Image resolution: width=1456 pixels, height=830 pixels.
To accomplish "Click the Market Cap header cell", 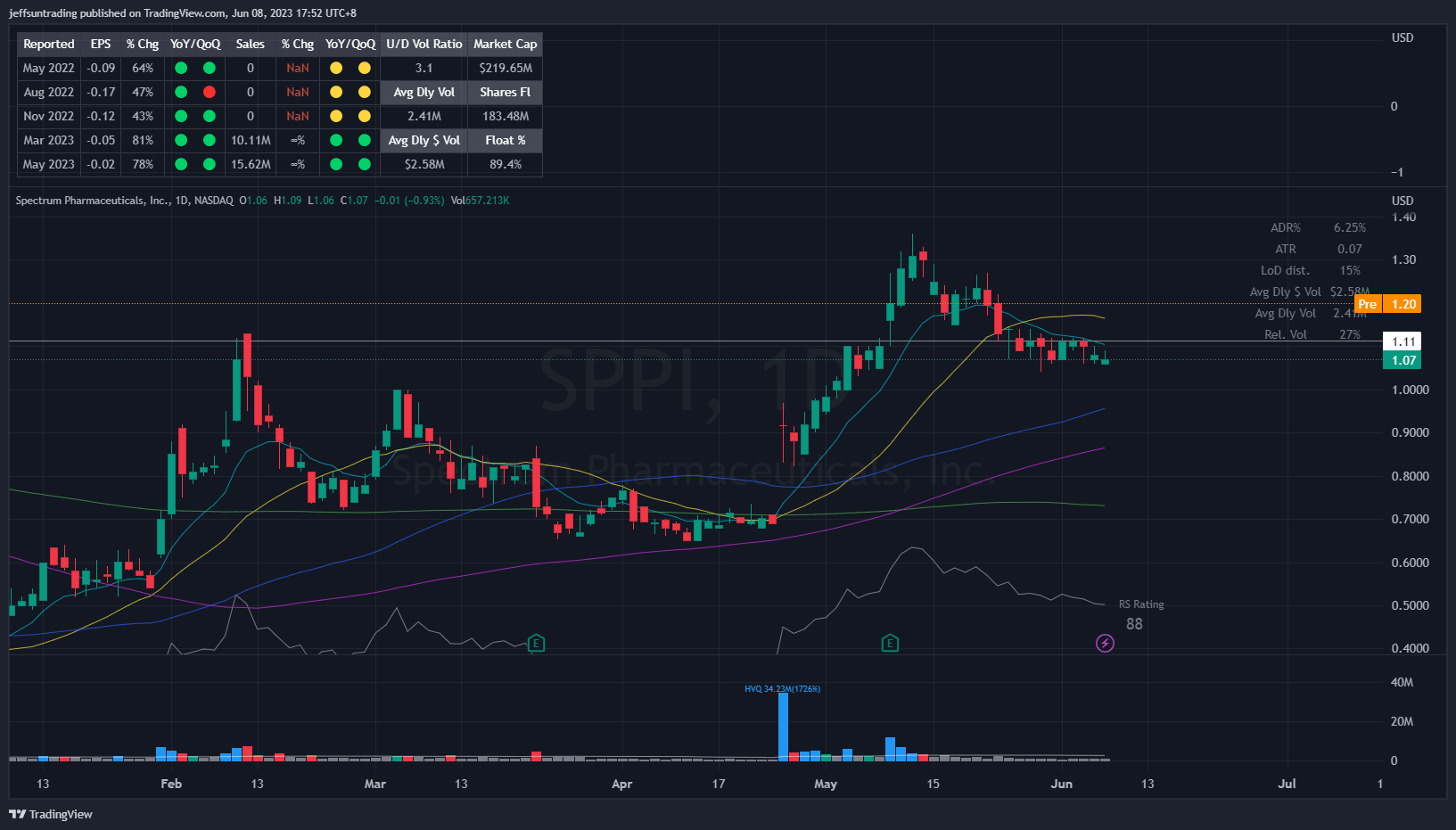I will (x=506, y=44).
